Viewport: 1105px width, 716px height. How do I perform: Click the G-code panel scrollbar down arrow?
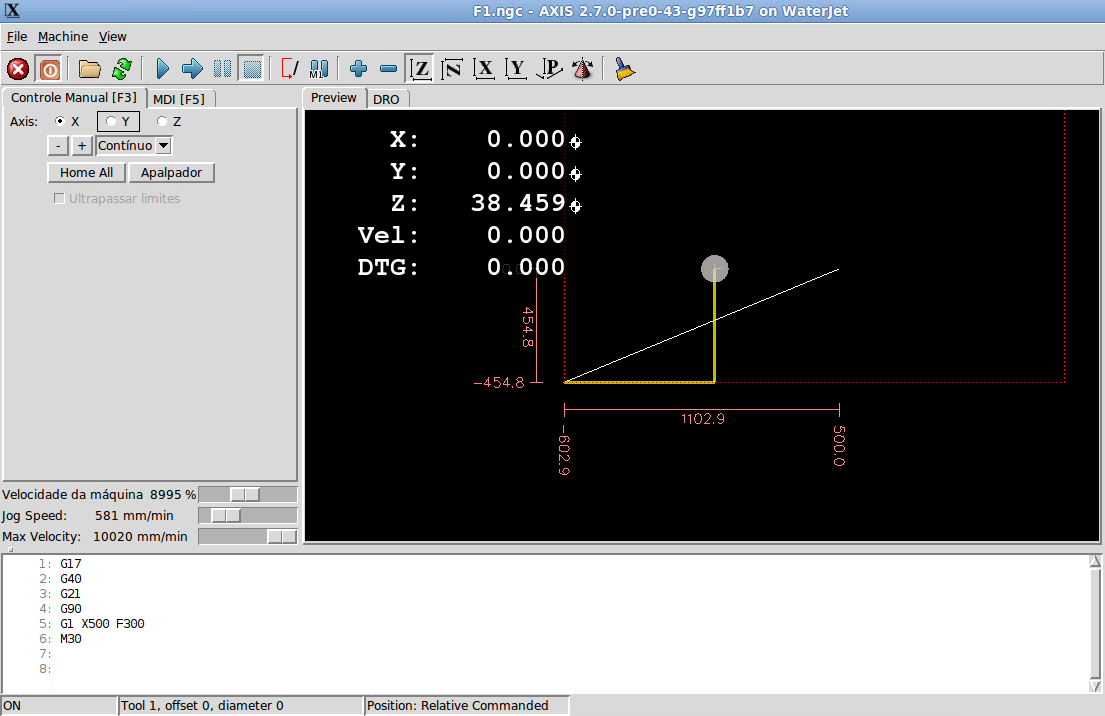(x=1094, y=686)
